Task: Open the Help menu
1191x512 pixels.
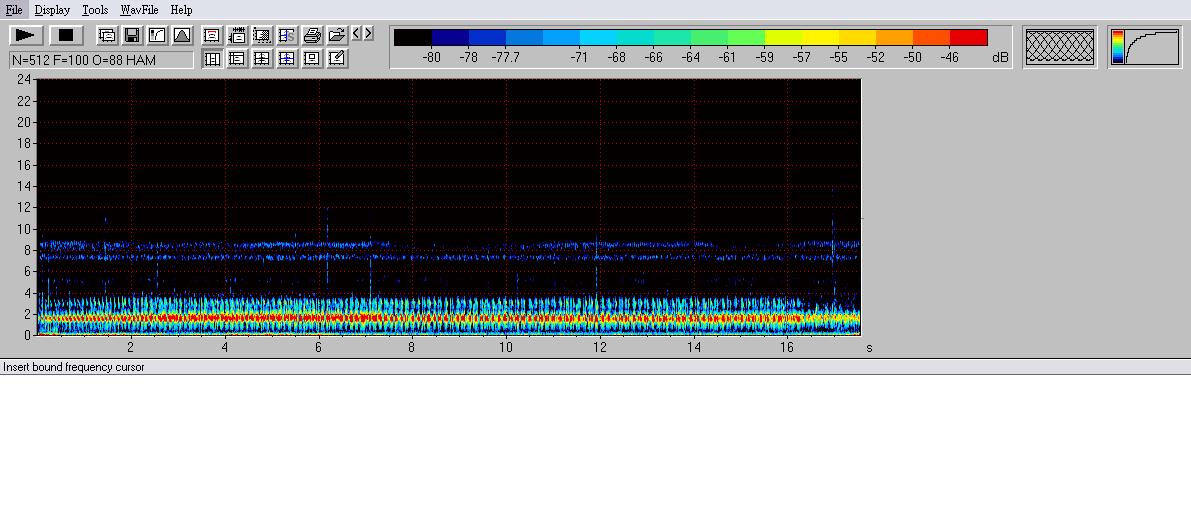Action: 181,10
